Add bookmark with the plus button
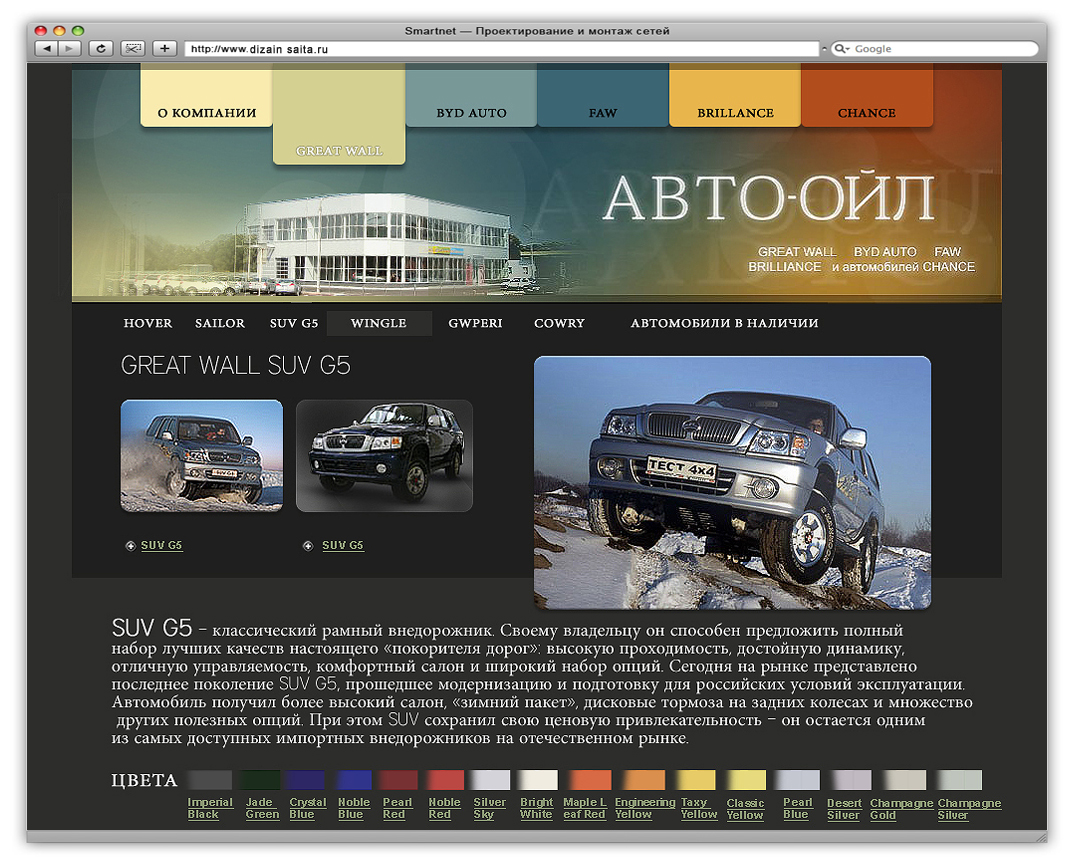This screenshot has width=1074, height=861. tap(164, 49)
